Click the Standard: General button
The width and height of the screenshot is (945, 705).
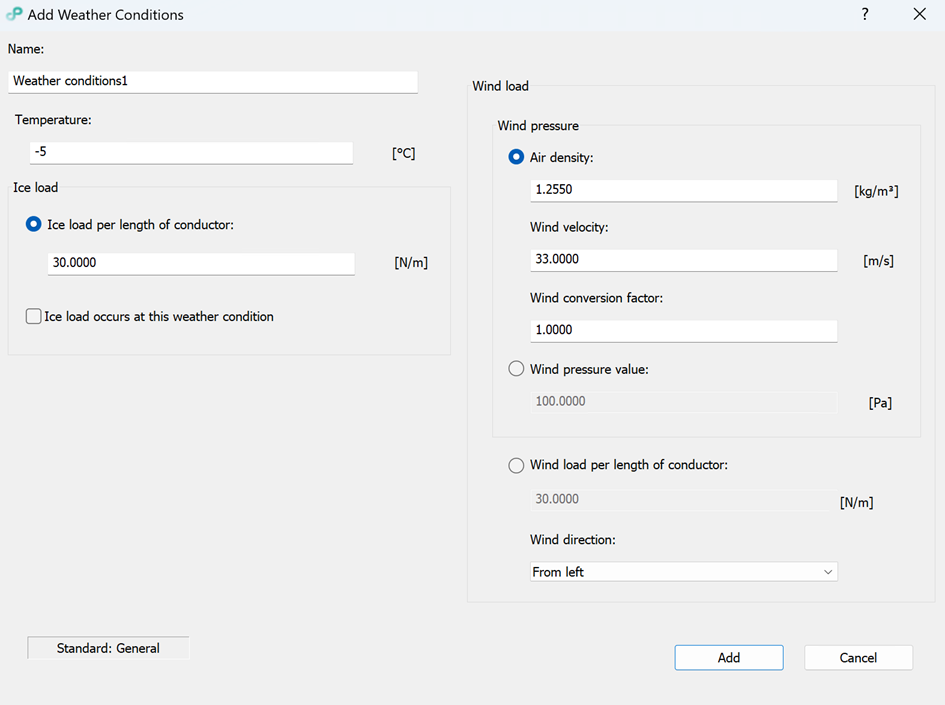pyautogui.click(x=108, y=648)
